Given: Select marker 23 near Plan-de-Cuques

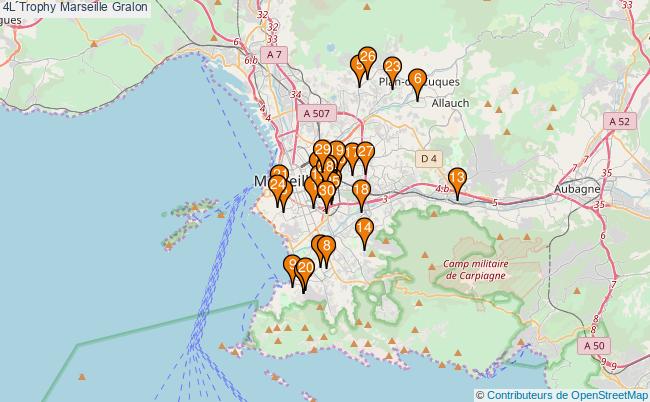Looking at the screenshot, I should tap(392, 68).
